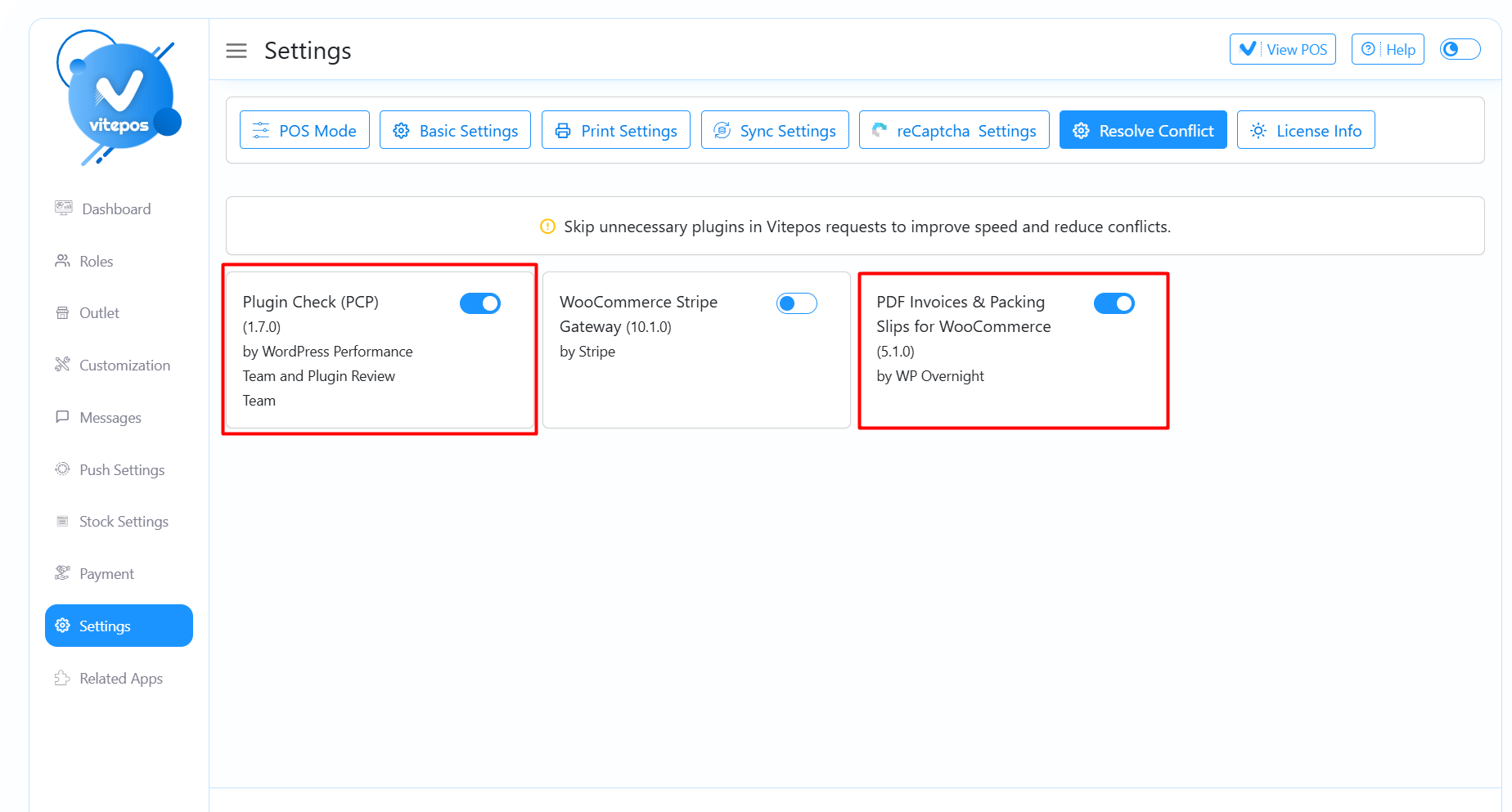Viewport: 1512px width, 812px height.
Task: Click the 'by WP Overnight' author text
Action: pos(930,376)
